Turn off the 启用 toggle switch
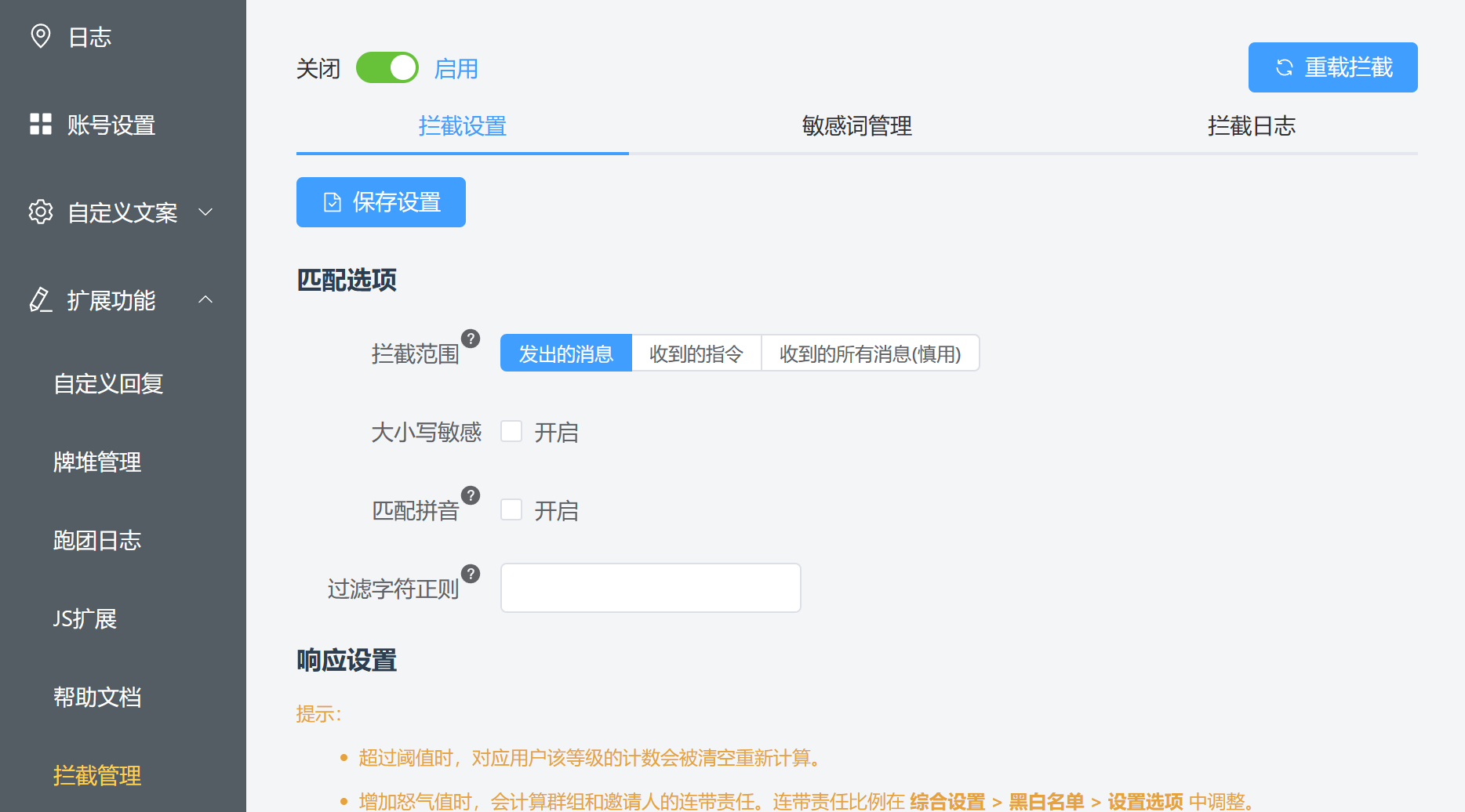1465x812 pixels. coord(387,67)
